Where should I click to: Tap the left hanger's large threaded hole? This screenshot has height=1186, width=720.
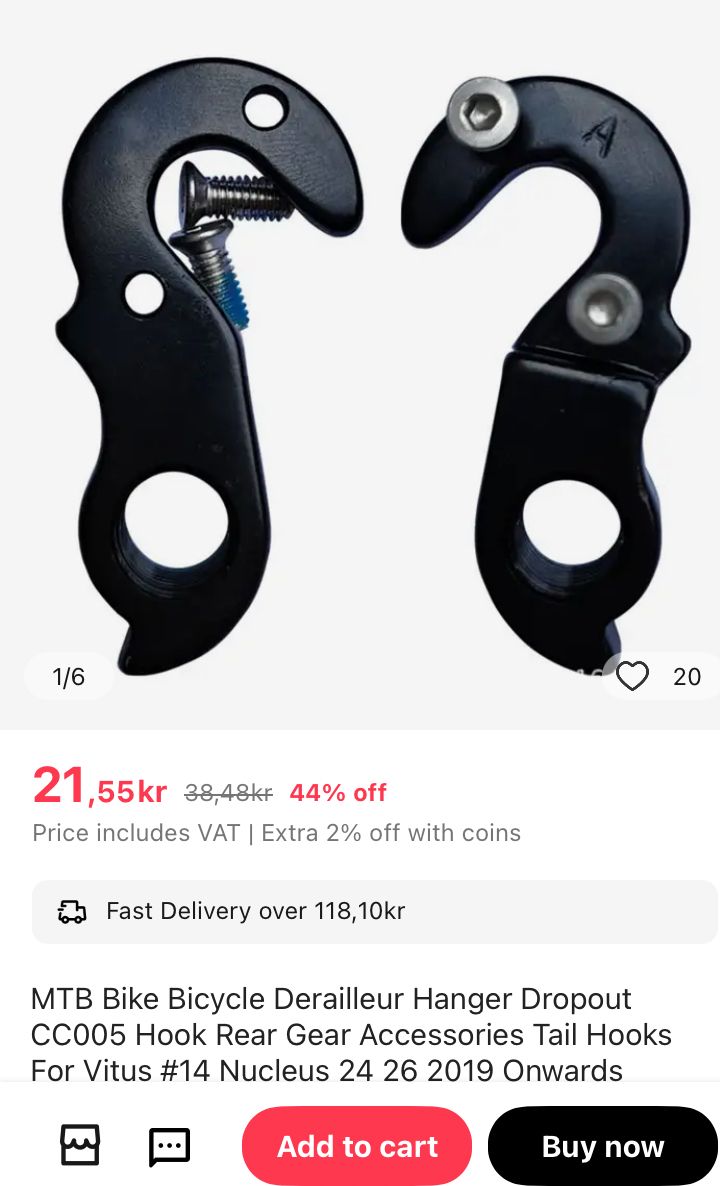tap(175, 522)
